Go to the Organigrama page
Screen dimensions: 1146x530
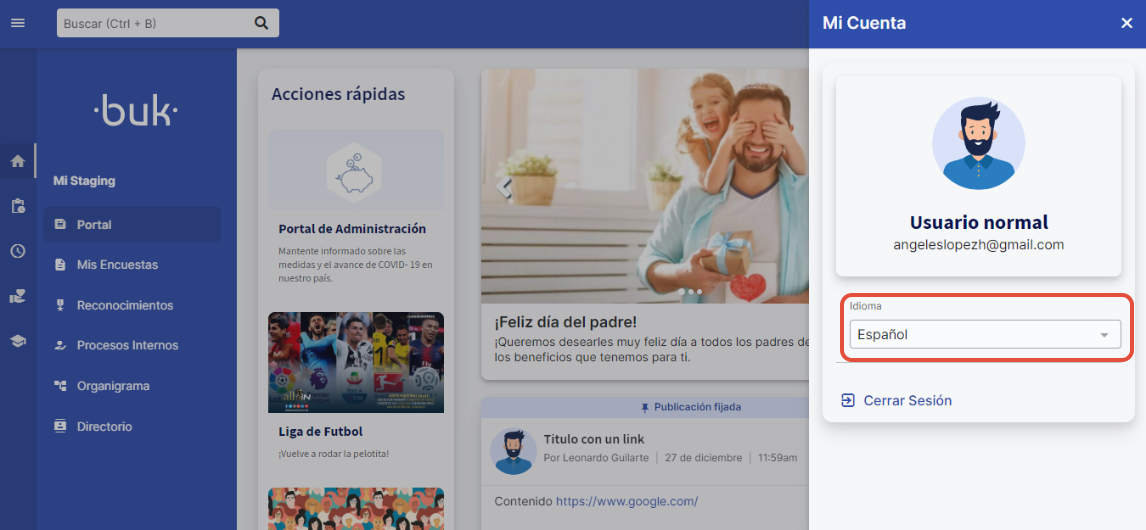point(113,386)
